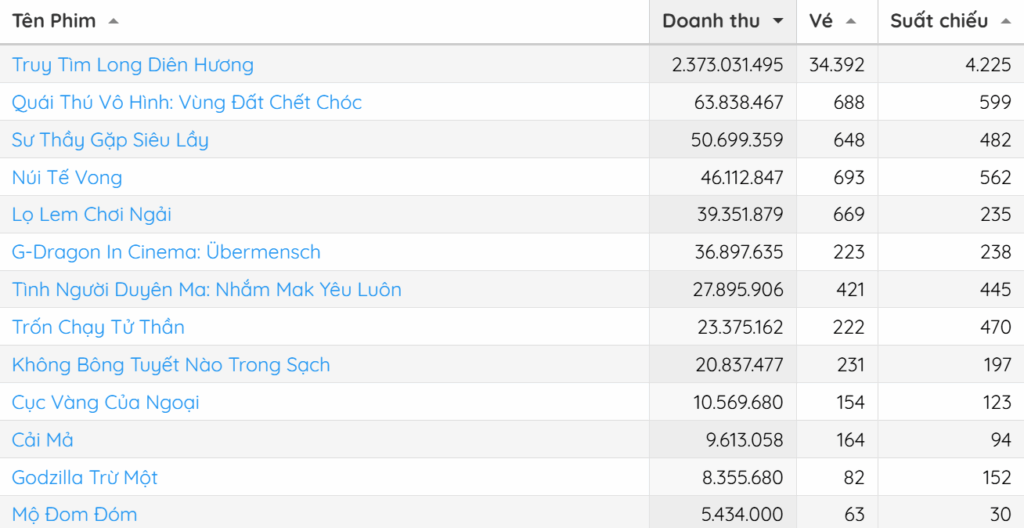Click sort arrow next to Tên Phim
The width and height of the screenshot is (1024, 528).
pyautogui.click(x=113, y=21)
